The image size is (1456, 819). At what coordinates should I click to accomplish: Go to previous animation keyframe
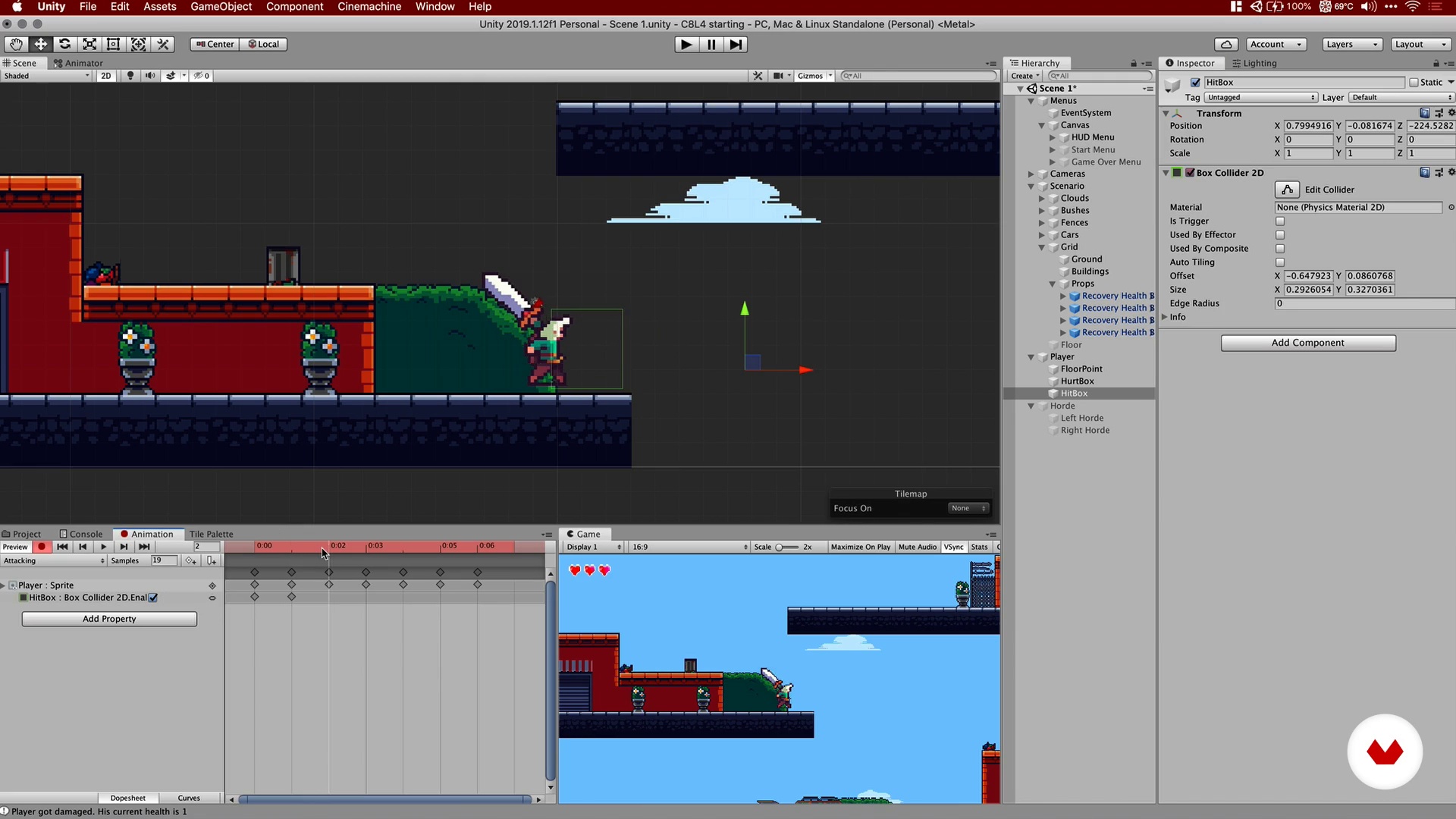[83, 547]
